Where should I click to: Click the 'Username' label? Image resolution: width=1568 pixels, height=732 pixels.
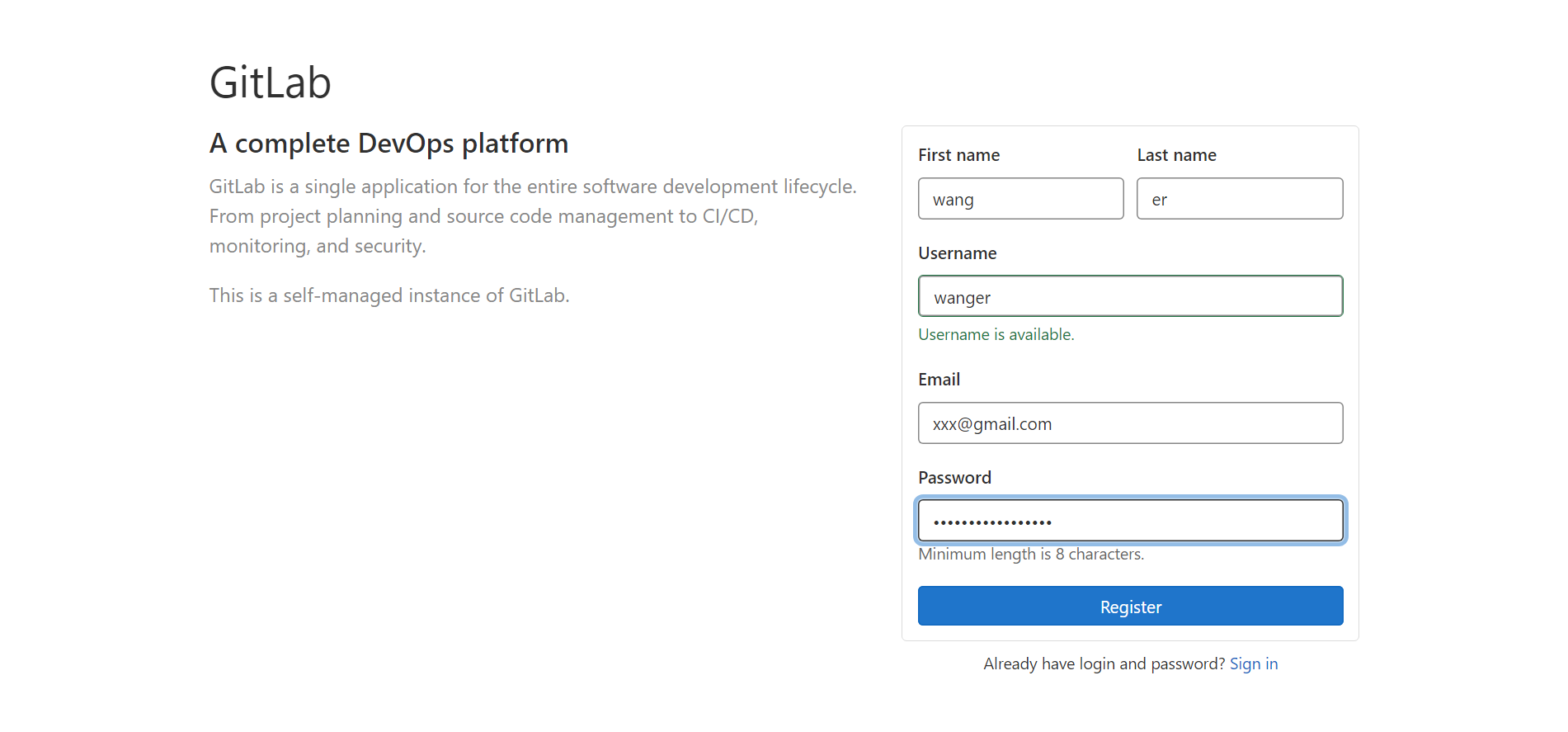pyautogui.click(x=958, y=253)
